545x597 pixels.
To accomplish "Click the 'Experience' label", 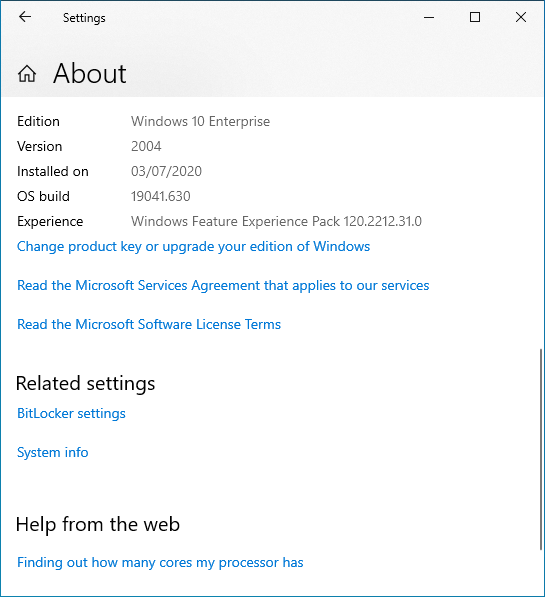I will tap(50, 222).
